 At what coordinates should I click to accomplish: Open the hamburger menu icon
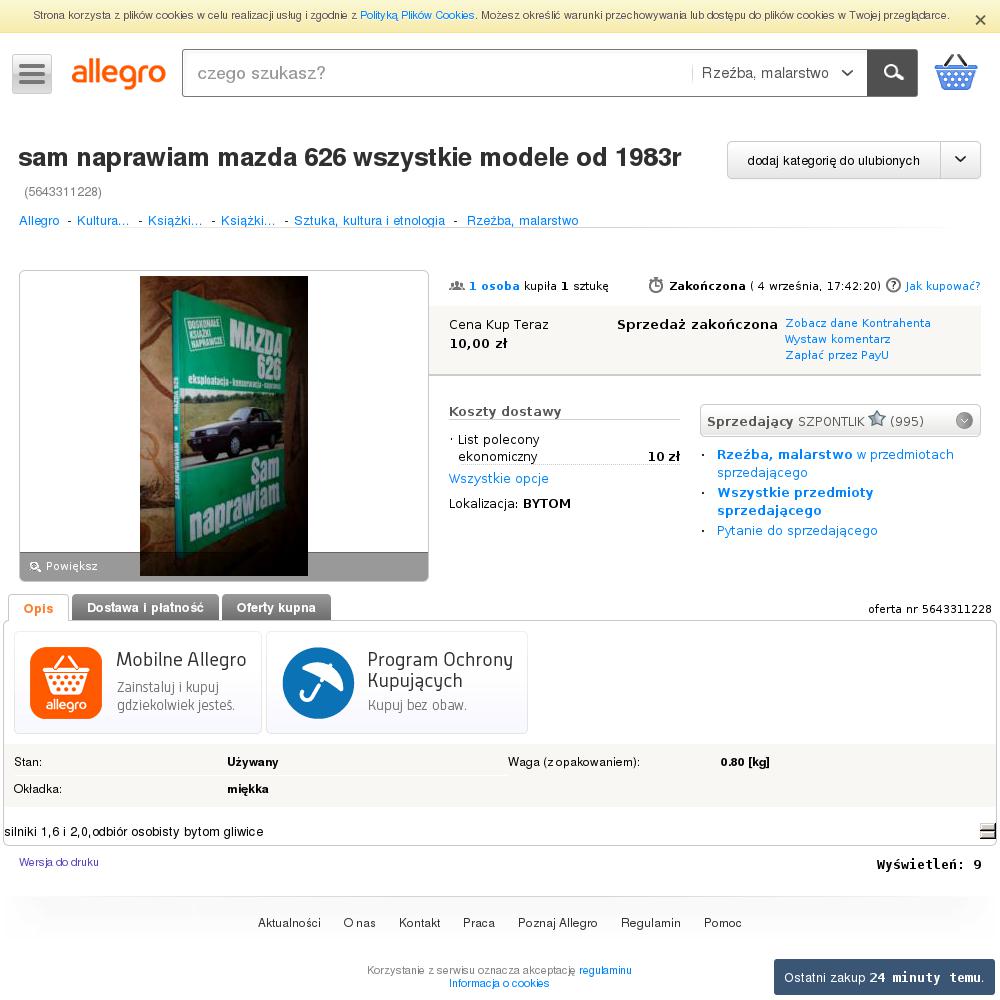32,74
